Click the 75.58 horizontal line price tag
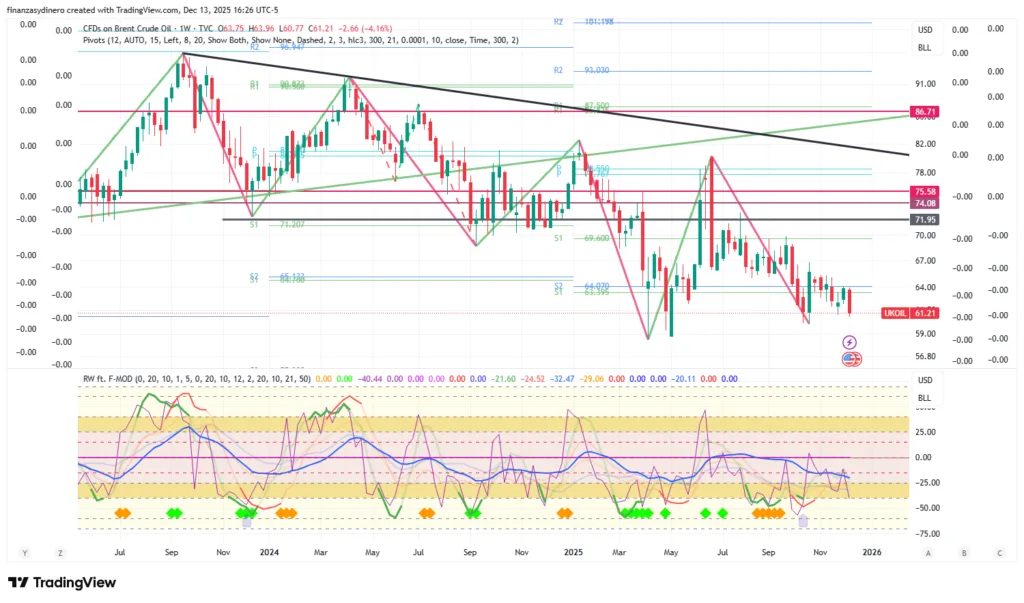Viewport: 1024px width, 603px height. (x=924, y=191)
